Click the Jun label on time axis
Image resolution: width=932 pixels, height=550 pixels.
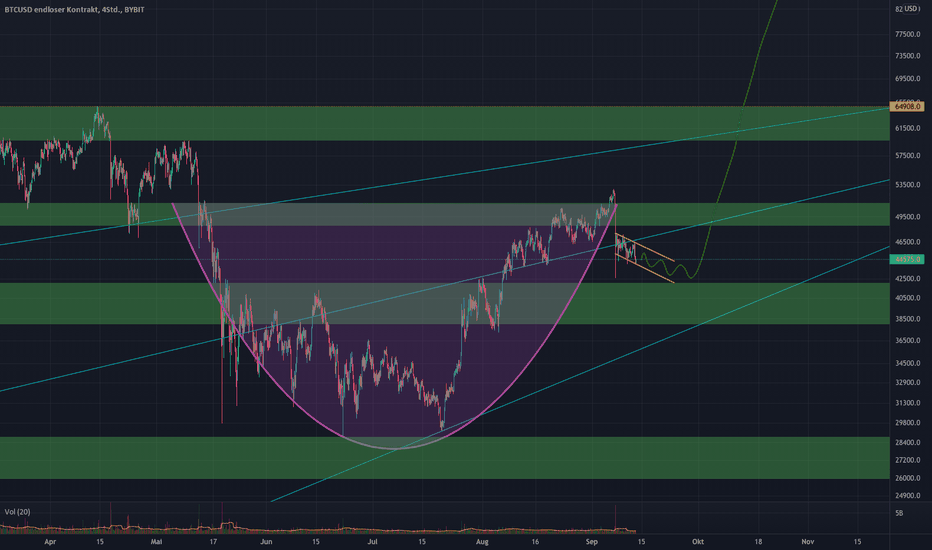pyautogui.click(x=266, y=542)
